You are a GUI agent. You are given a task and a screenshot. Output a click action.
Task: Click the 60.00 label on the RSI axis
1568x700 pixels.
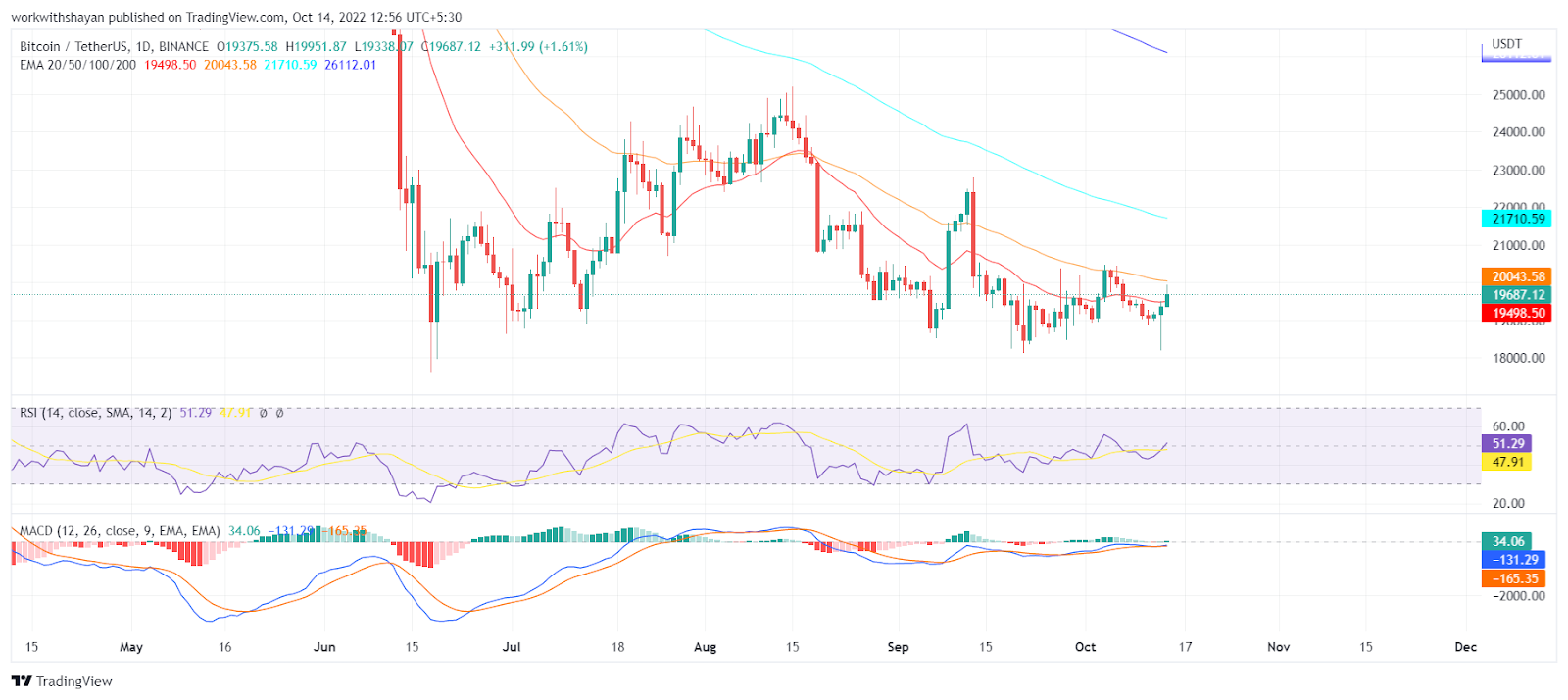coord(1509,426)
